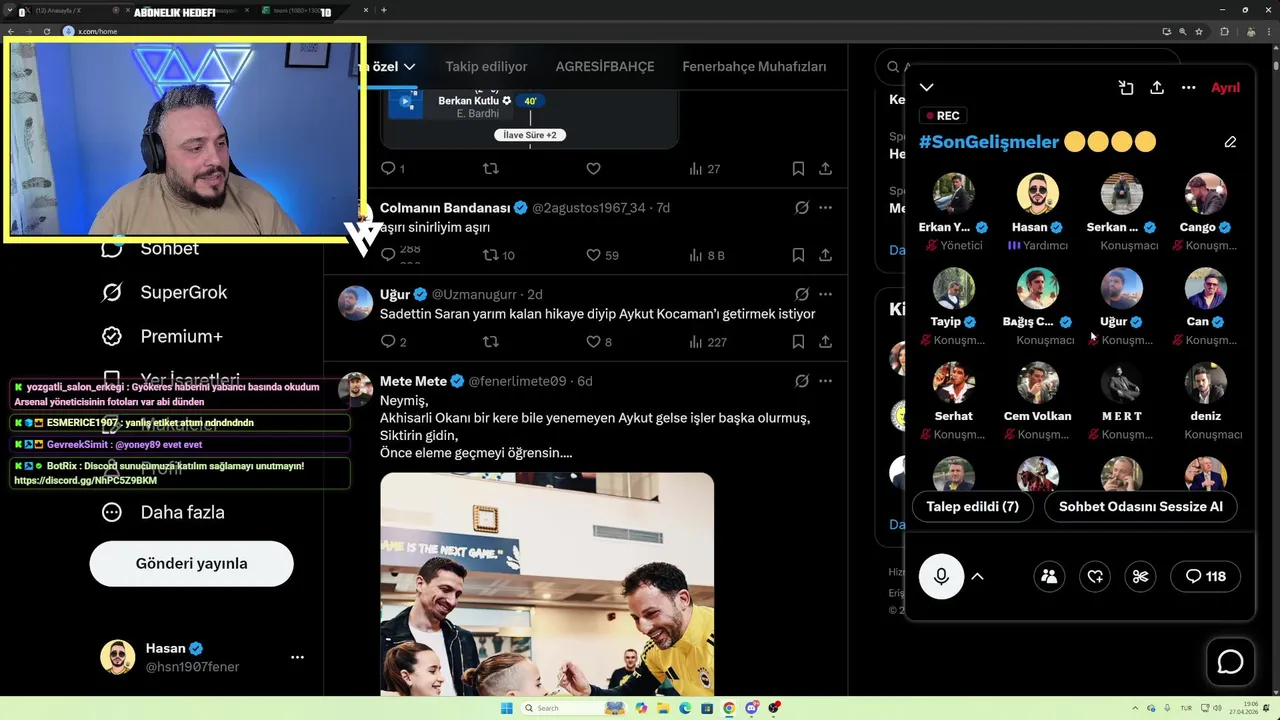Open SuperGrok in the sidebar
The height and width of the screenshot is (720, 1280).
(x=165, y=293)
